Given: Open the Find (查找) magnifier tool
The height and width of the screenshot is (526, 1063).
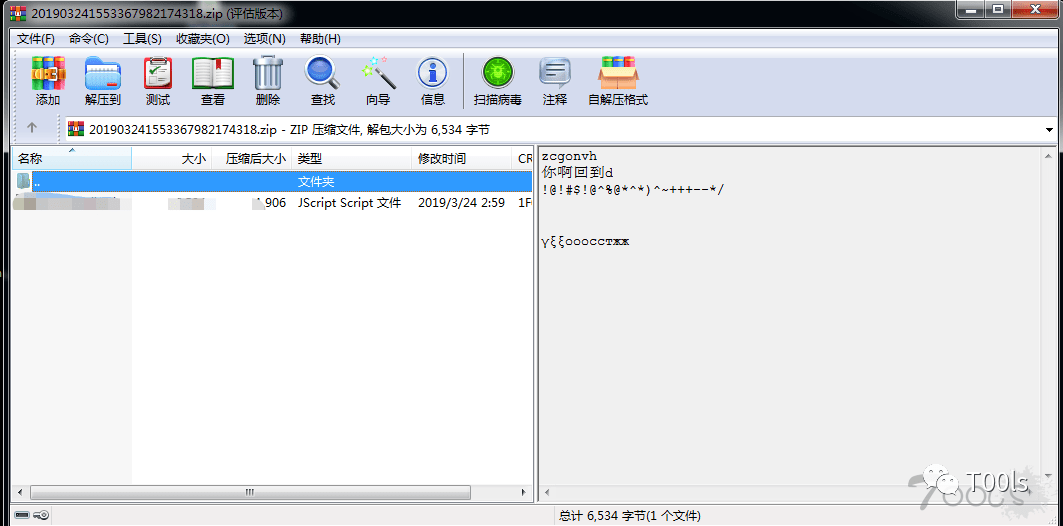Looking at the screenshot, I should [323, 81].
